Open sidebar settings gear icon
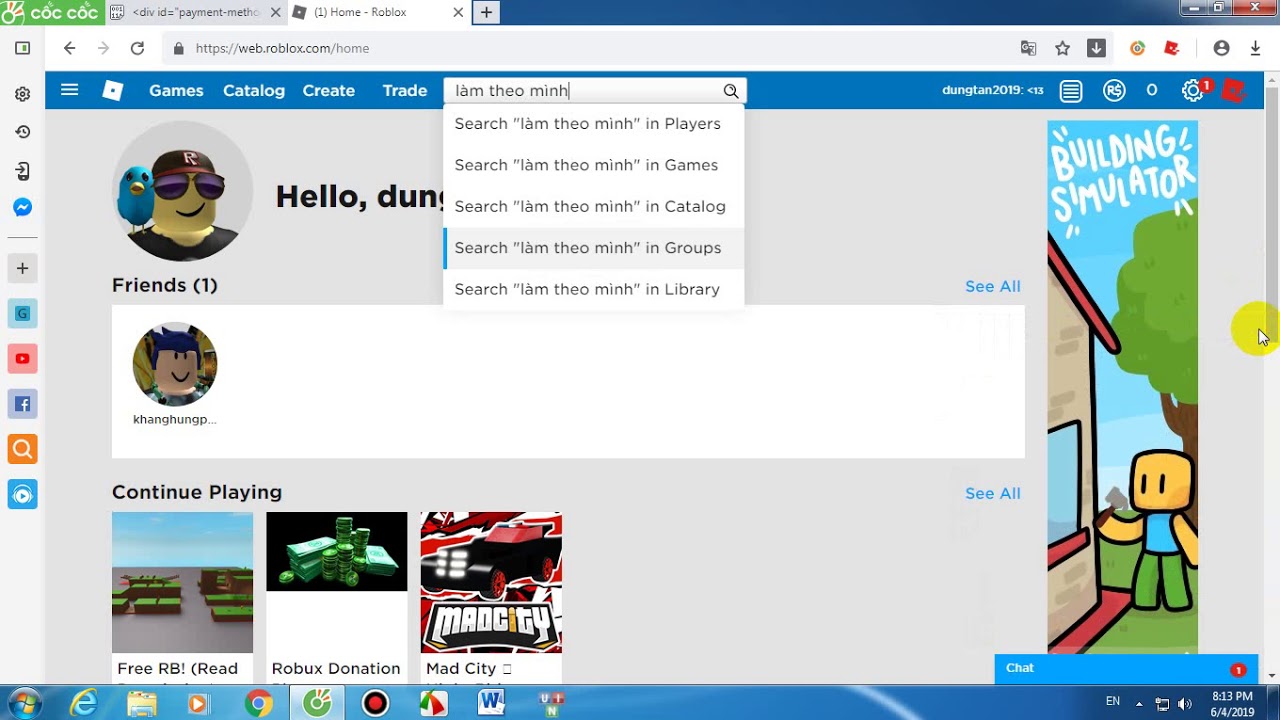 click(x=22, y=94)
